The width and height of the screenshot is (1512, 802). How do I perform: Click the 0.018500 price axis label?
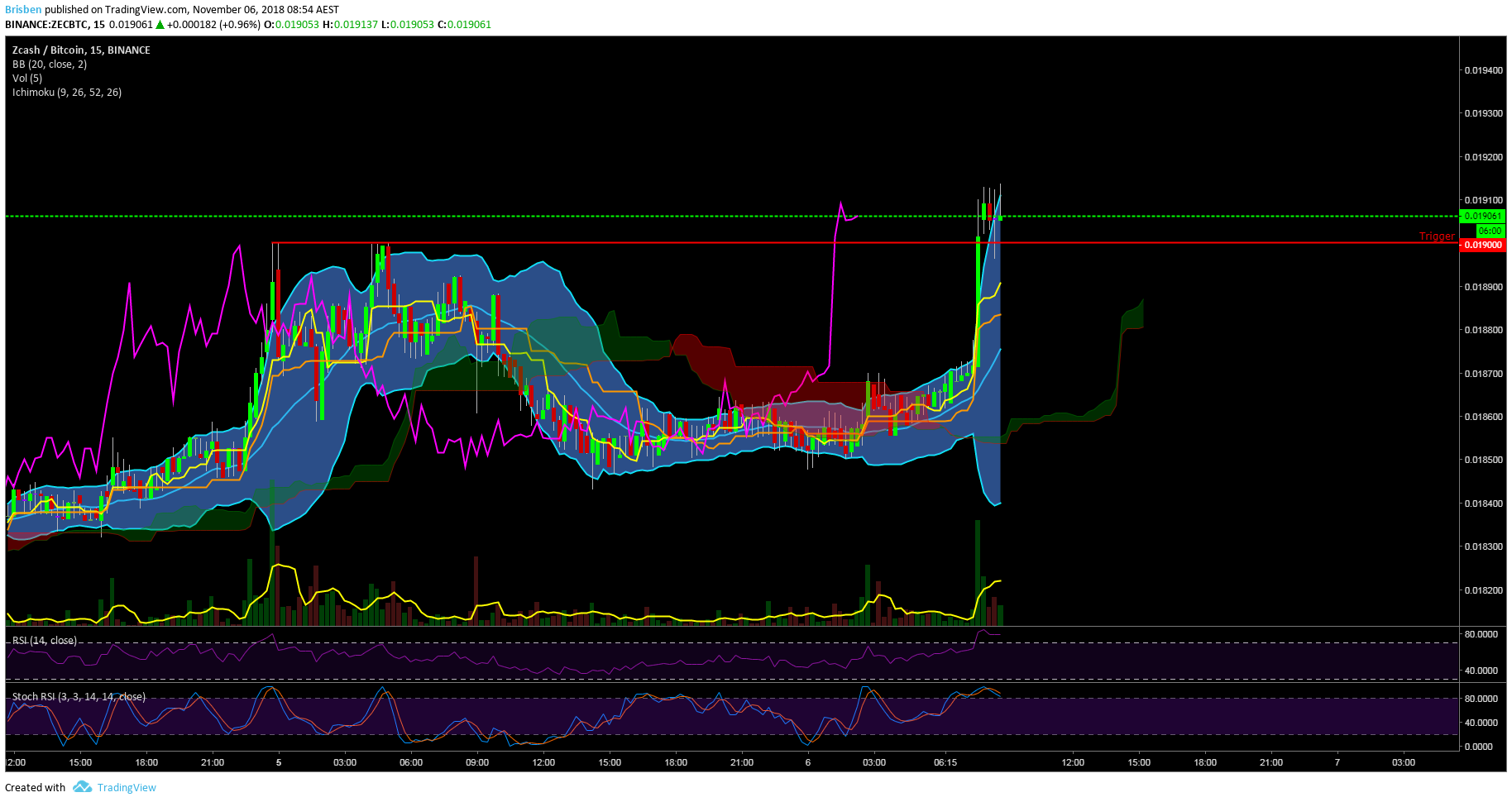point(1484,461)
